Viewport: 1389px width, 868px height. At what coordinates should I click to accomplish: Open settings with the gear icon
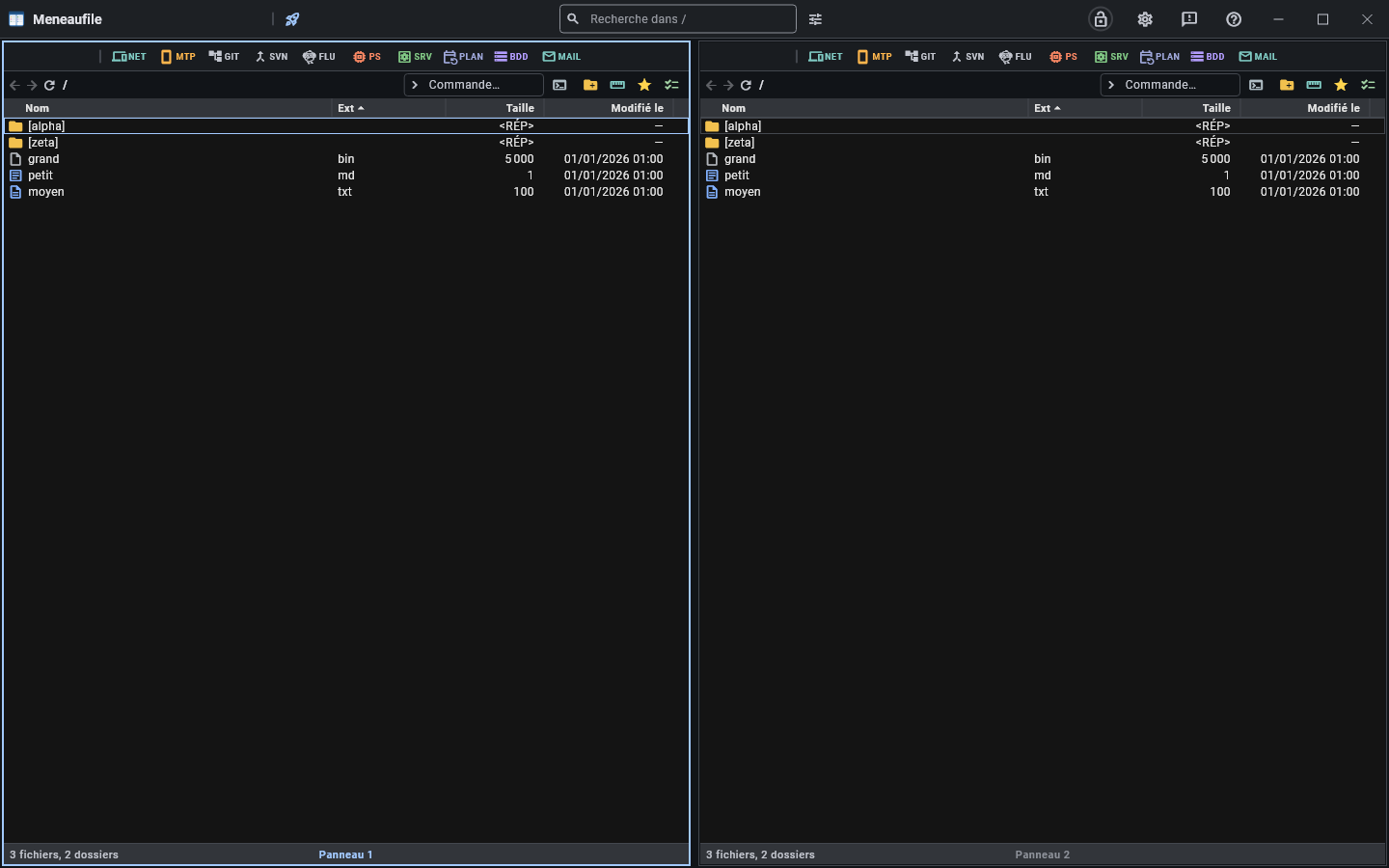[1145, 19]
